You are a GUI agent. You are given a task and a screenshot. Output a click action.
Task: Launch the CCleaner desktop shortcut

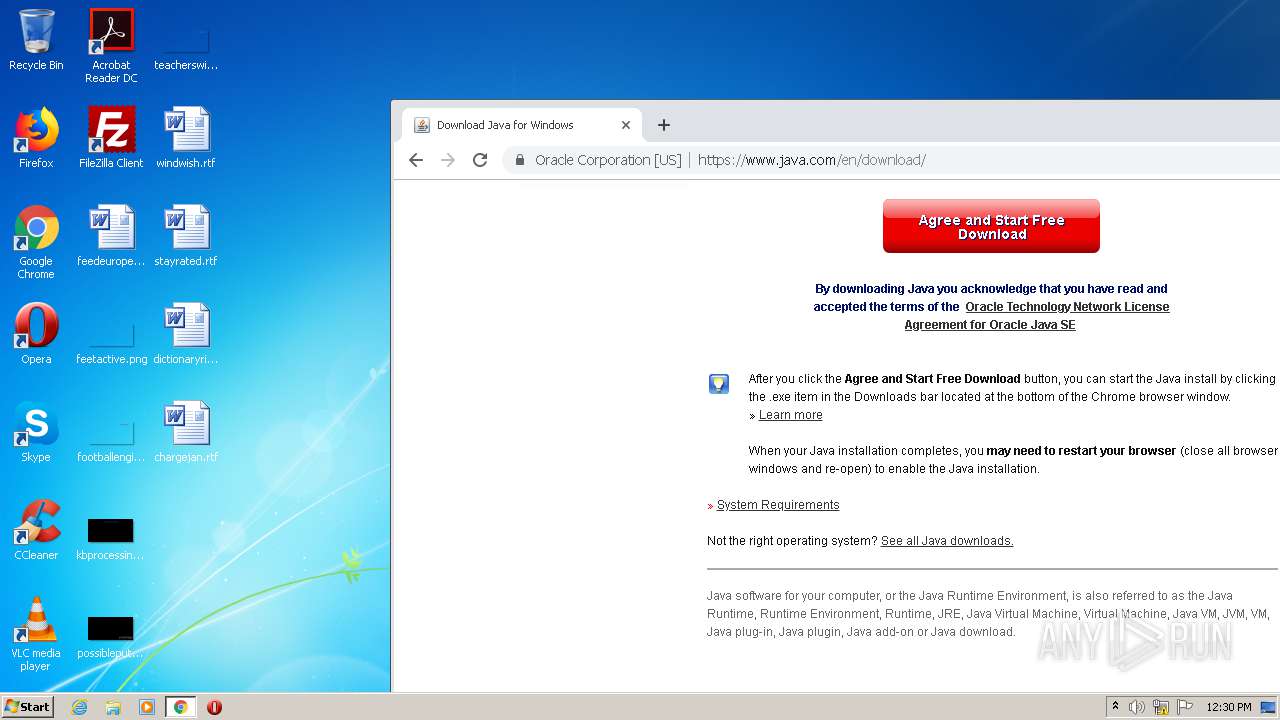point(36,530)
